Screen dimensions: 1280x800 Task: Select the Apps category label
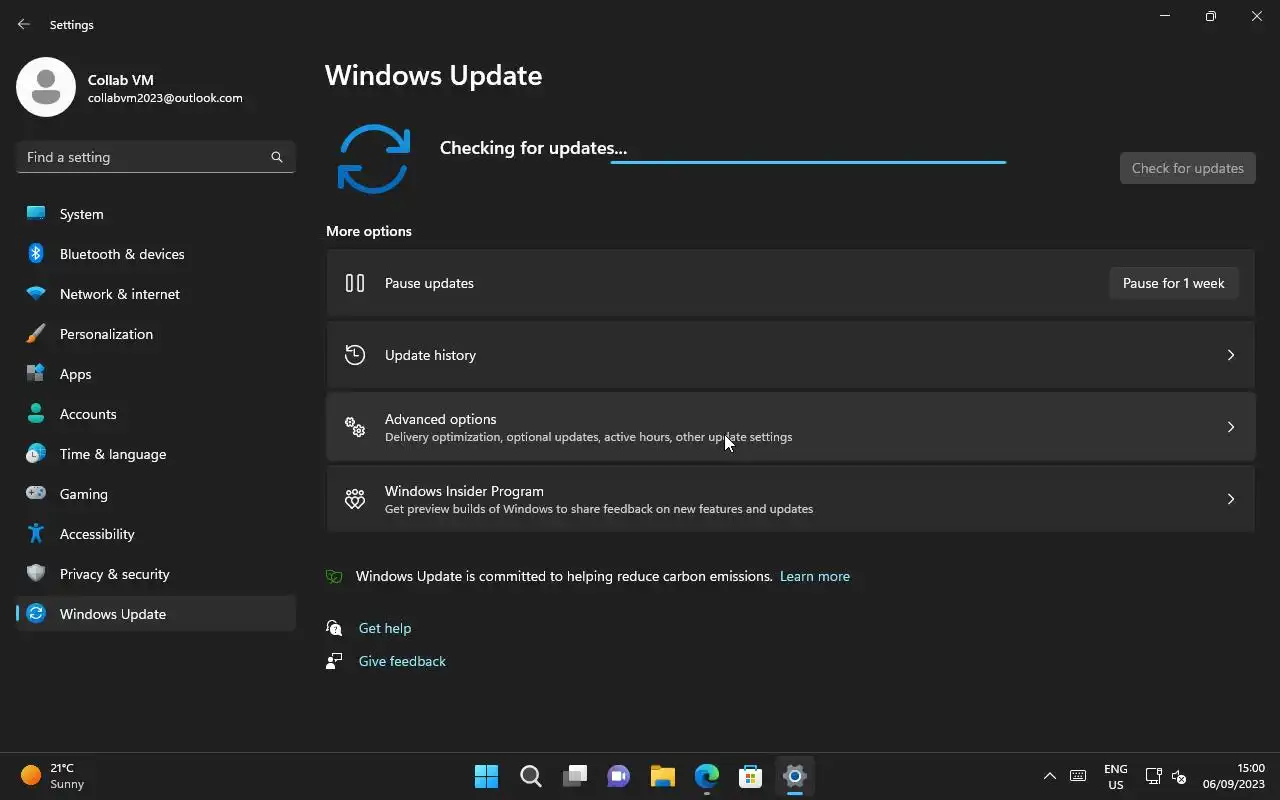(75, 374)
